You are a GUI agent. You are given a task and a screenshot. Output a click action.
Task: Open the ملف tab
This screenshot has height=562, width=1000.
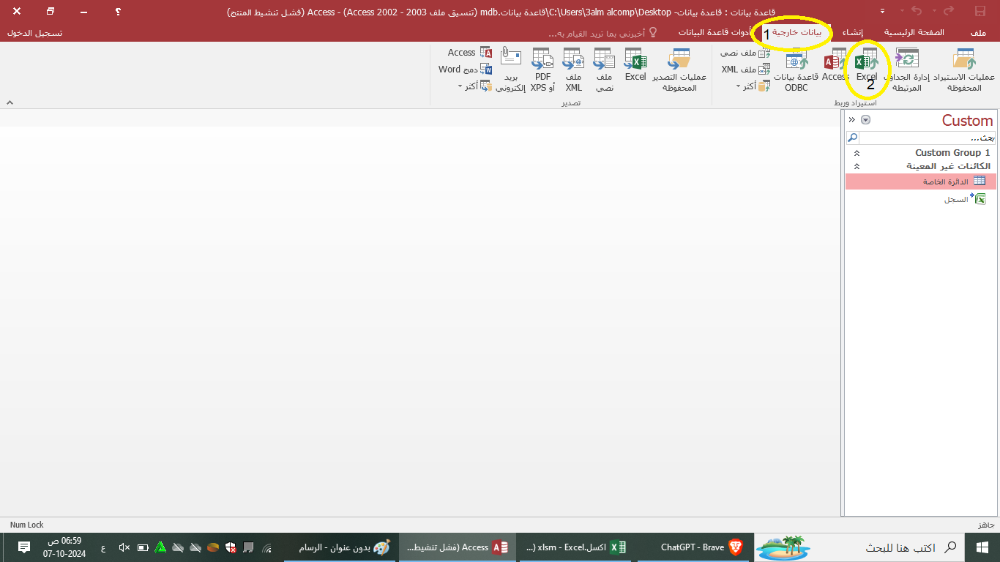coord(978,33)
